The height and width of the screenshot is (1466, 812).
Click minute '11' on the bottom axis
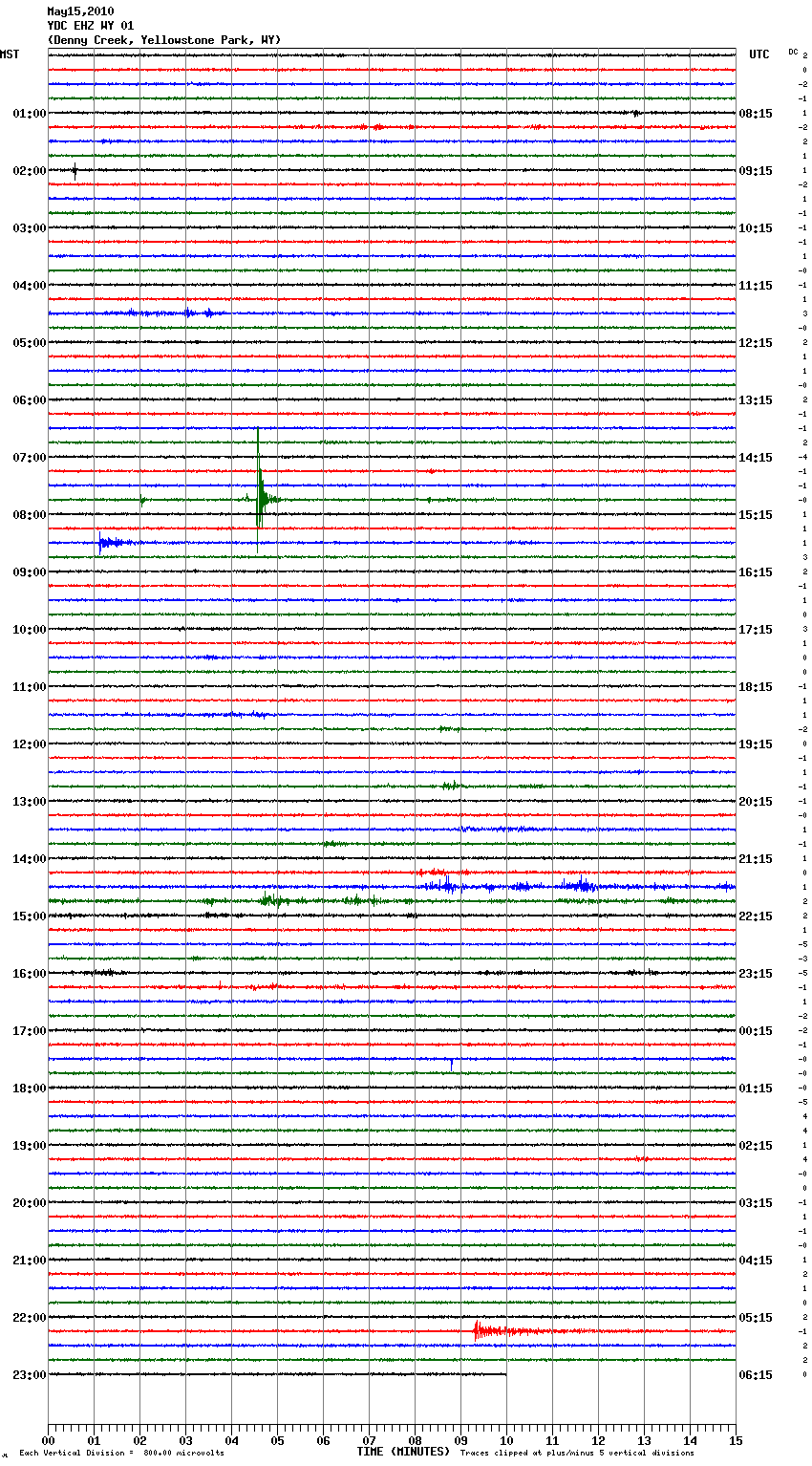click(x=552, y=1440)
